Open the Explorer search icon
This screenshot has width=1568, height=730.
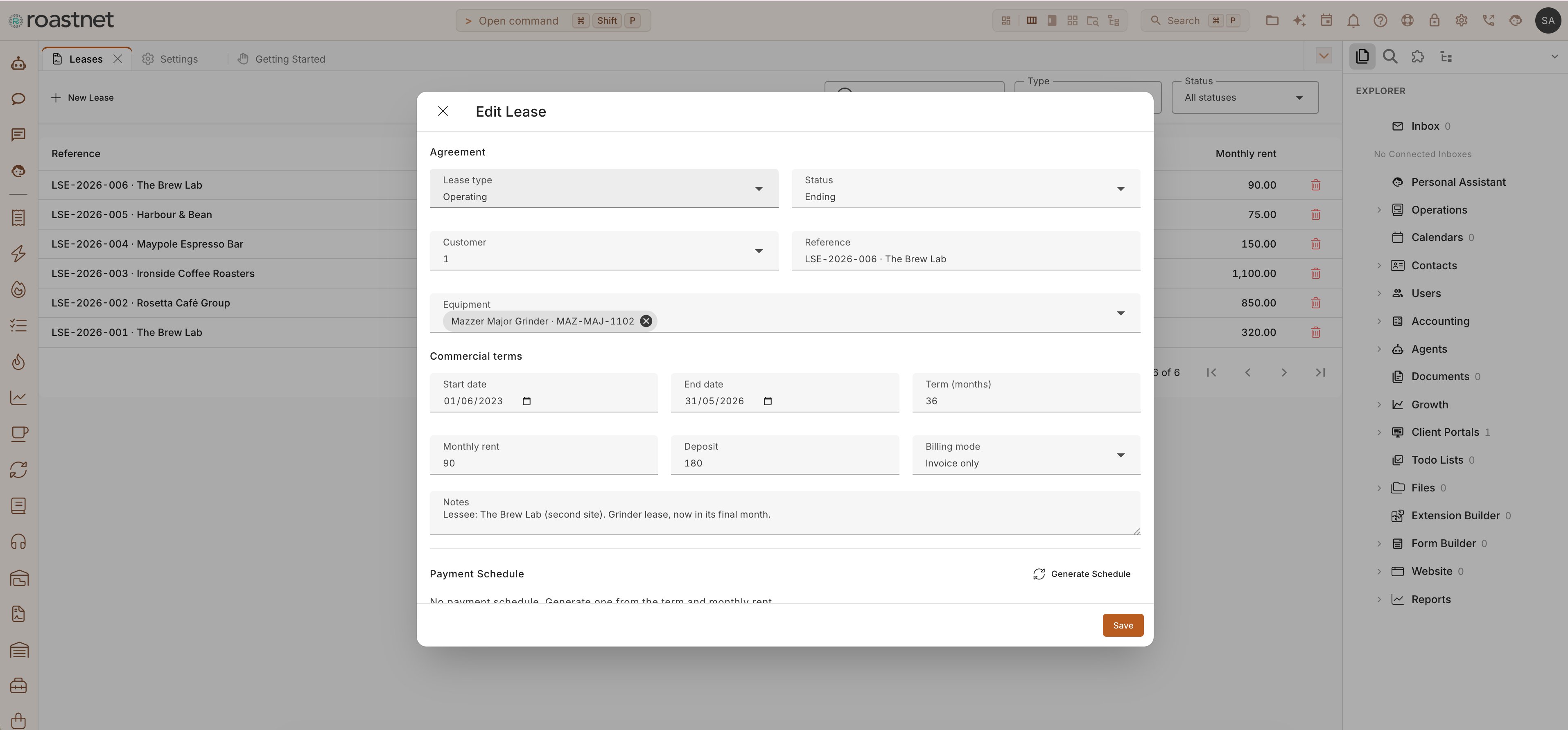tap(1390, 56)
